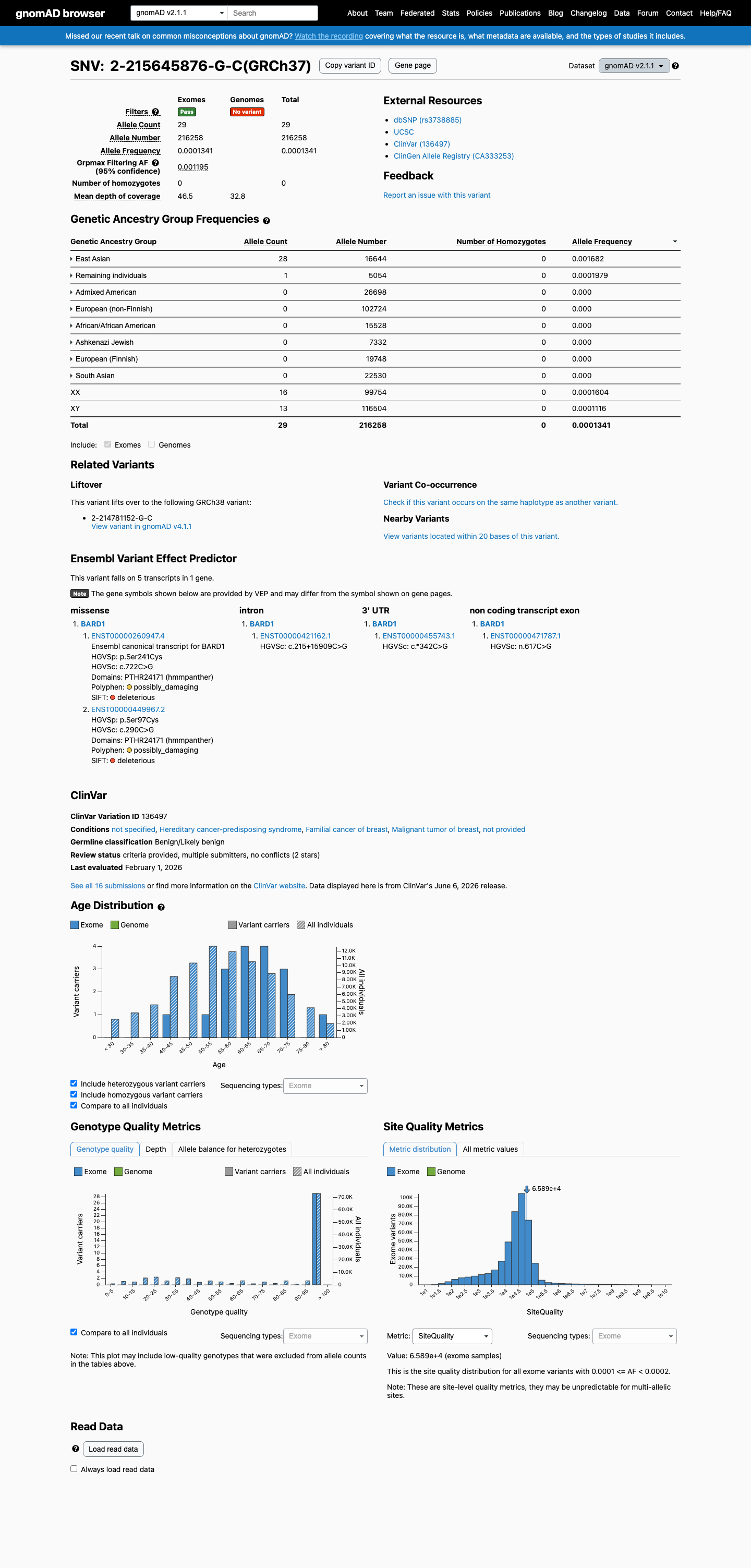Click help icon beside Load read data
Image resolution: width=751 pixels, height=1568 pixels.
tap(76, 1449)
